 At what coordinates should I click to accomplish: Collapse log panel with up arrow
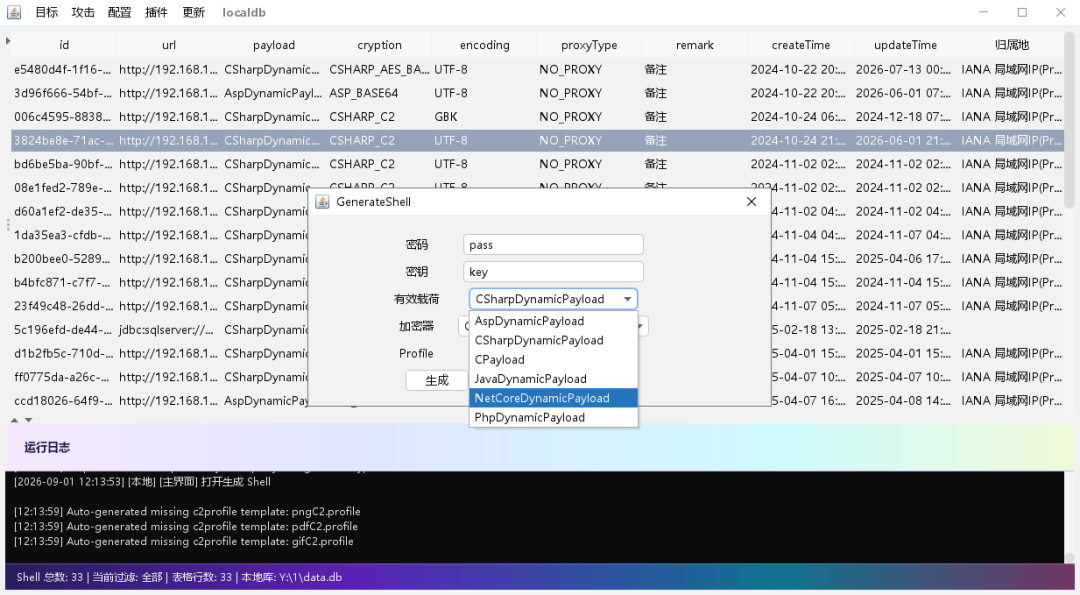[x=14, y=419]
